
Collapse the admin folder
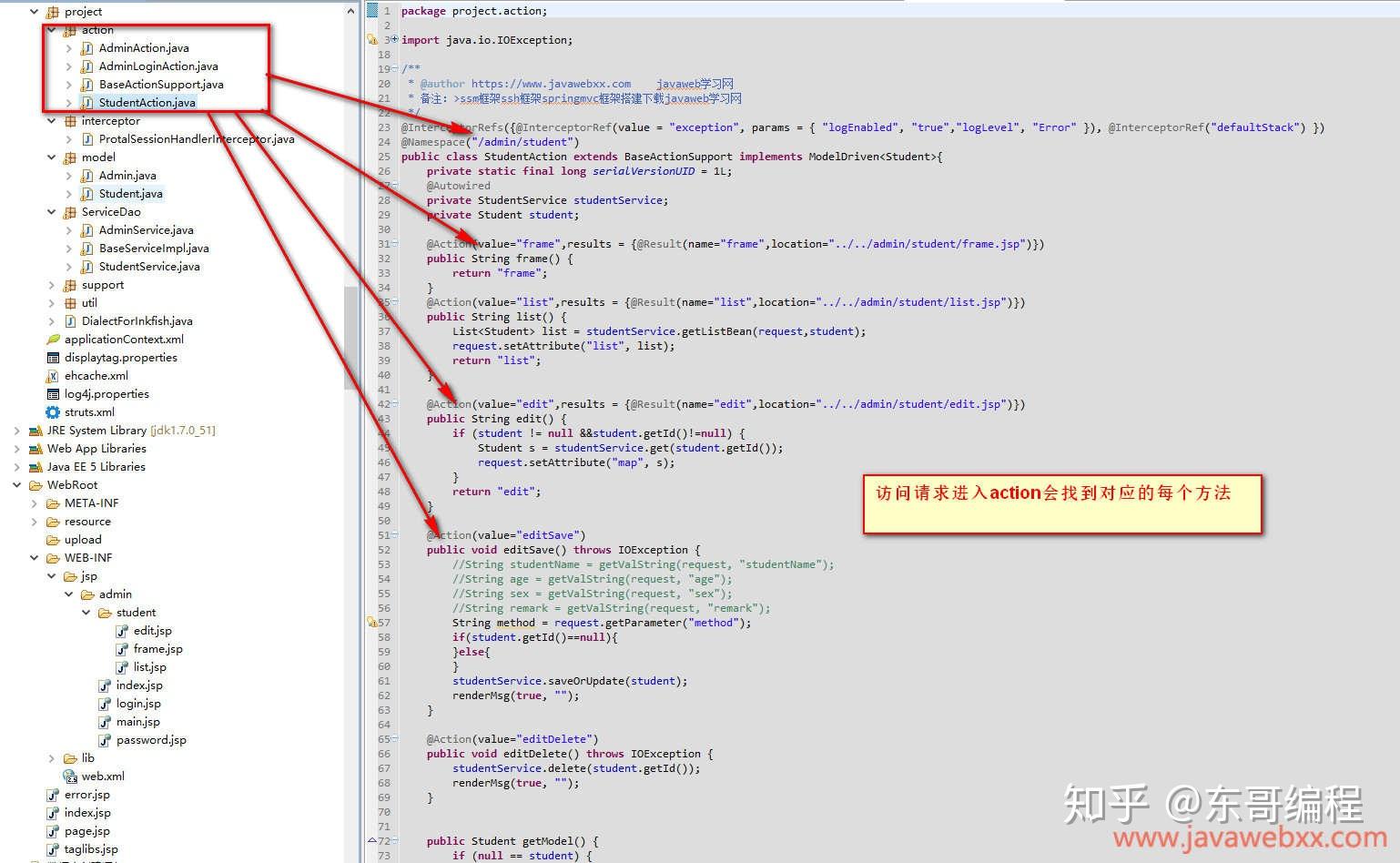click(x=69, y=594)
